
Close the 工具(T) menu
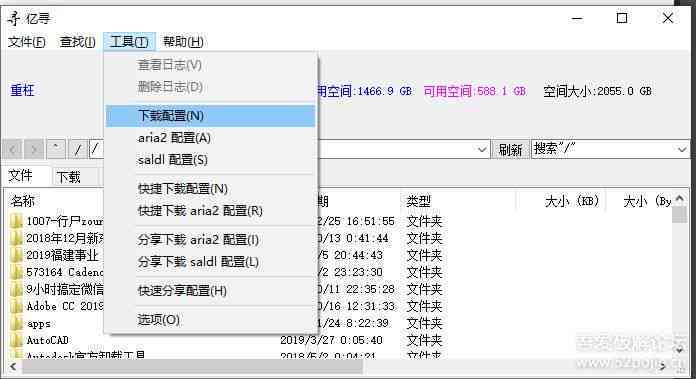[x=129, y=42]
